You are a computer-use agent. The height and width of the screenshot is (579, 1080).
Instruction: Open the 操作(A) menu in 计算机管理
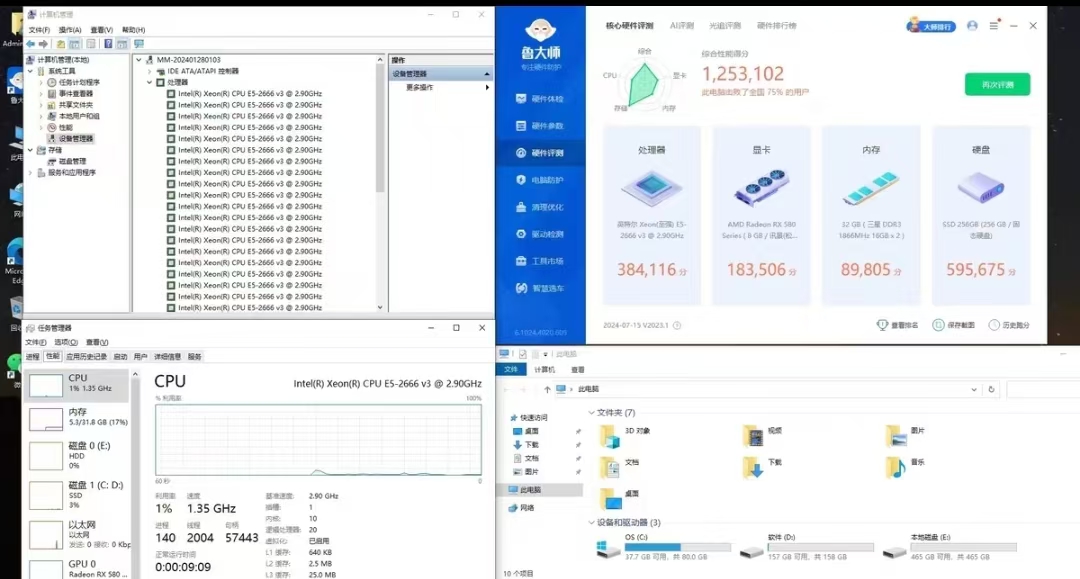70,30
